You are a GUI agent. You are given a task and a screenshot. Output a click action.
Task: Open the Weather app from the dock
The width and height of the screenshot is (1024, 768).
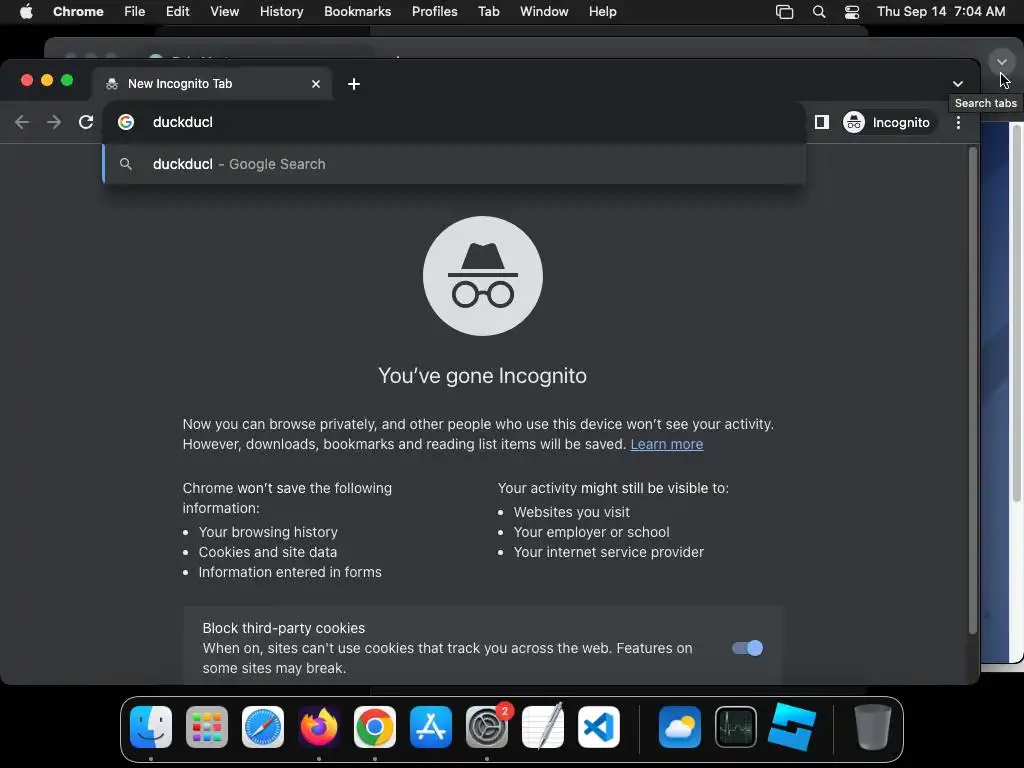[x=680, y=727]
